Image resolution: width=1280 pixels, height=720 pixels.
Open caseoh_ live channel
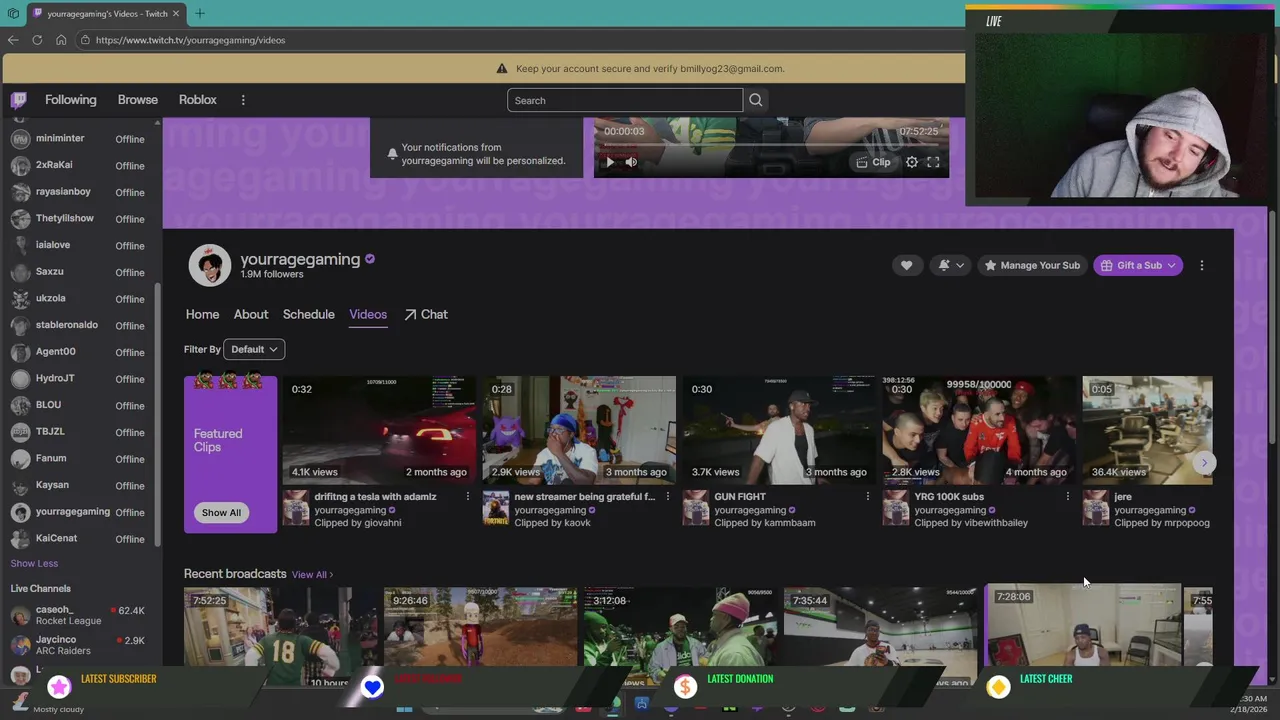click(80, 615)
